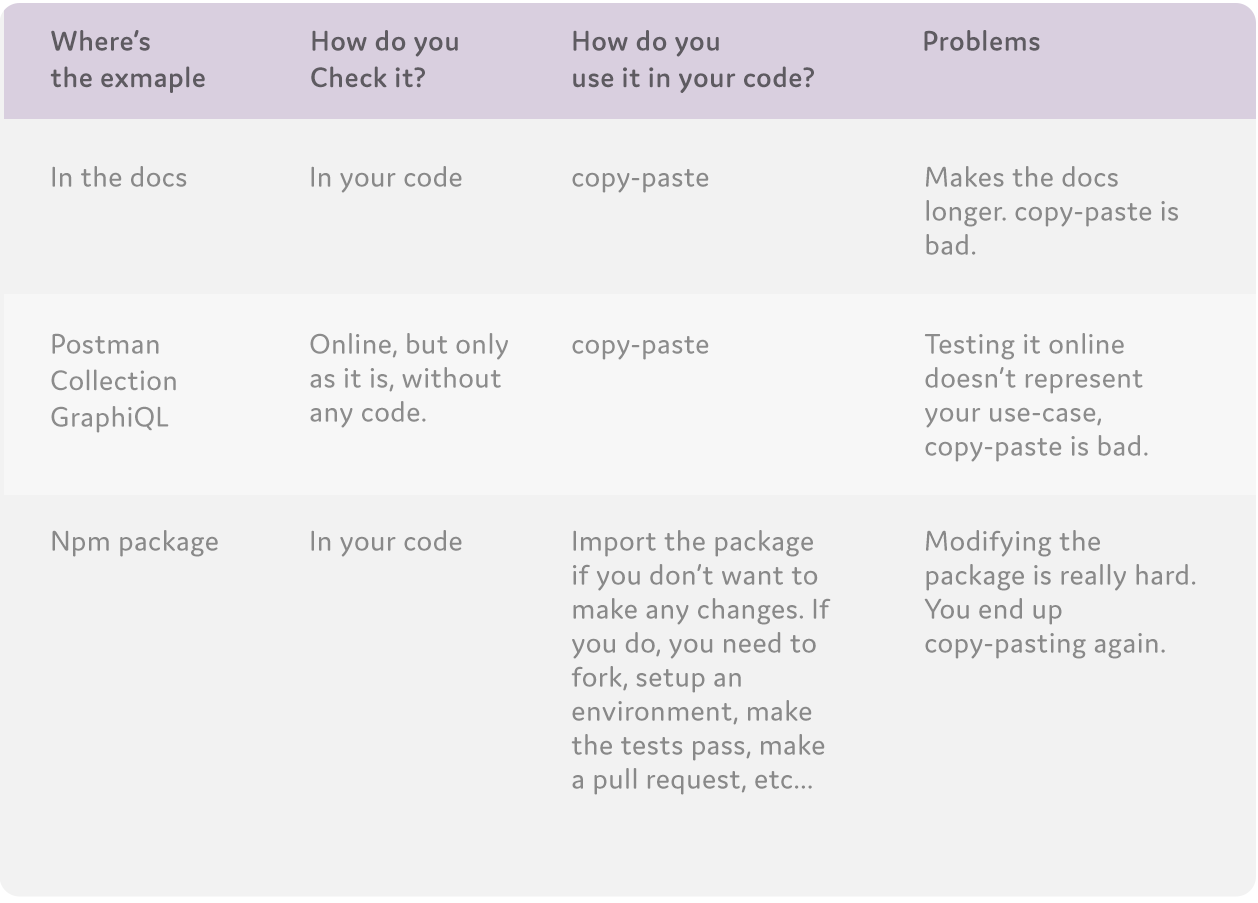Select the "Problems" column header
1258x903 pixels.
point(981,42)
